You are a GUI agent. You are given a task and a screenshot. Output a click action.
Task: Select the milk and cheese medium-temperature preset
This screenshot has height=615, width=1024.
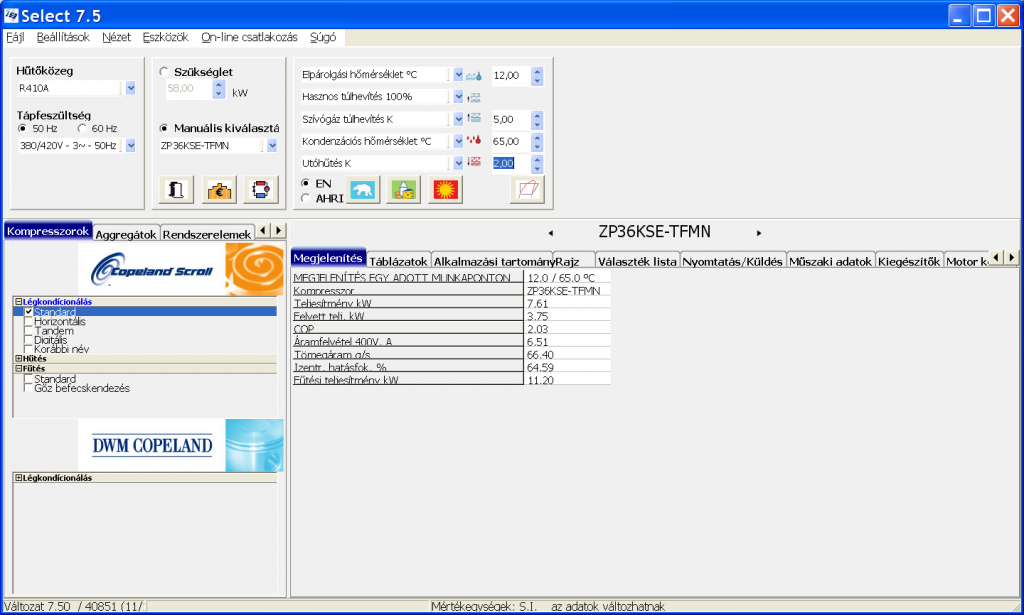point(404,190)
